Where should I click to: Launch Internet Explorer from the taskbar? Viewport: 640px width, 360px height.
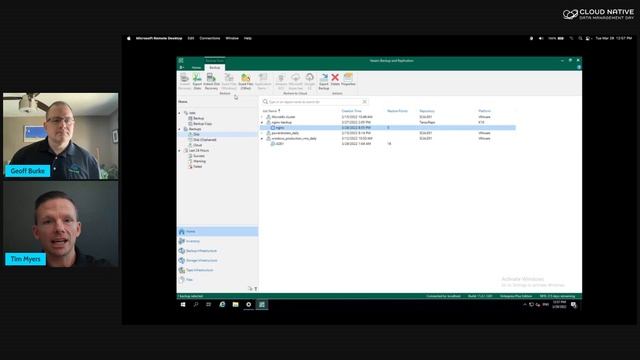coord(222,304)
